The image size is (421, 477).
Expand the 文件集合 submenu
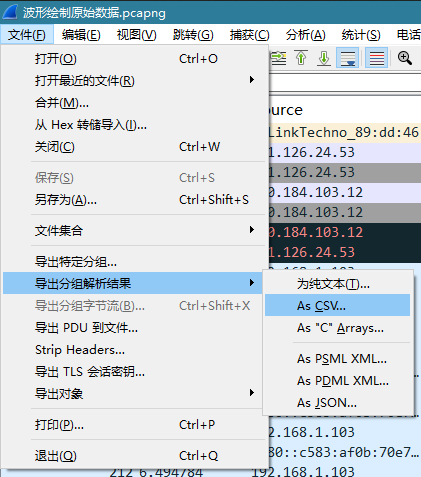point(134,230)
